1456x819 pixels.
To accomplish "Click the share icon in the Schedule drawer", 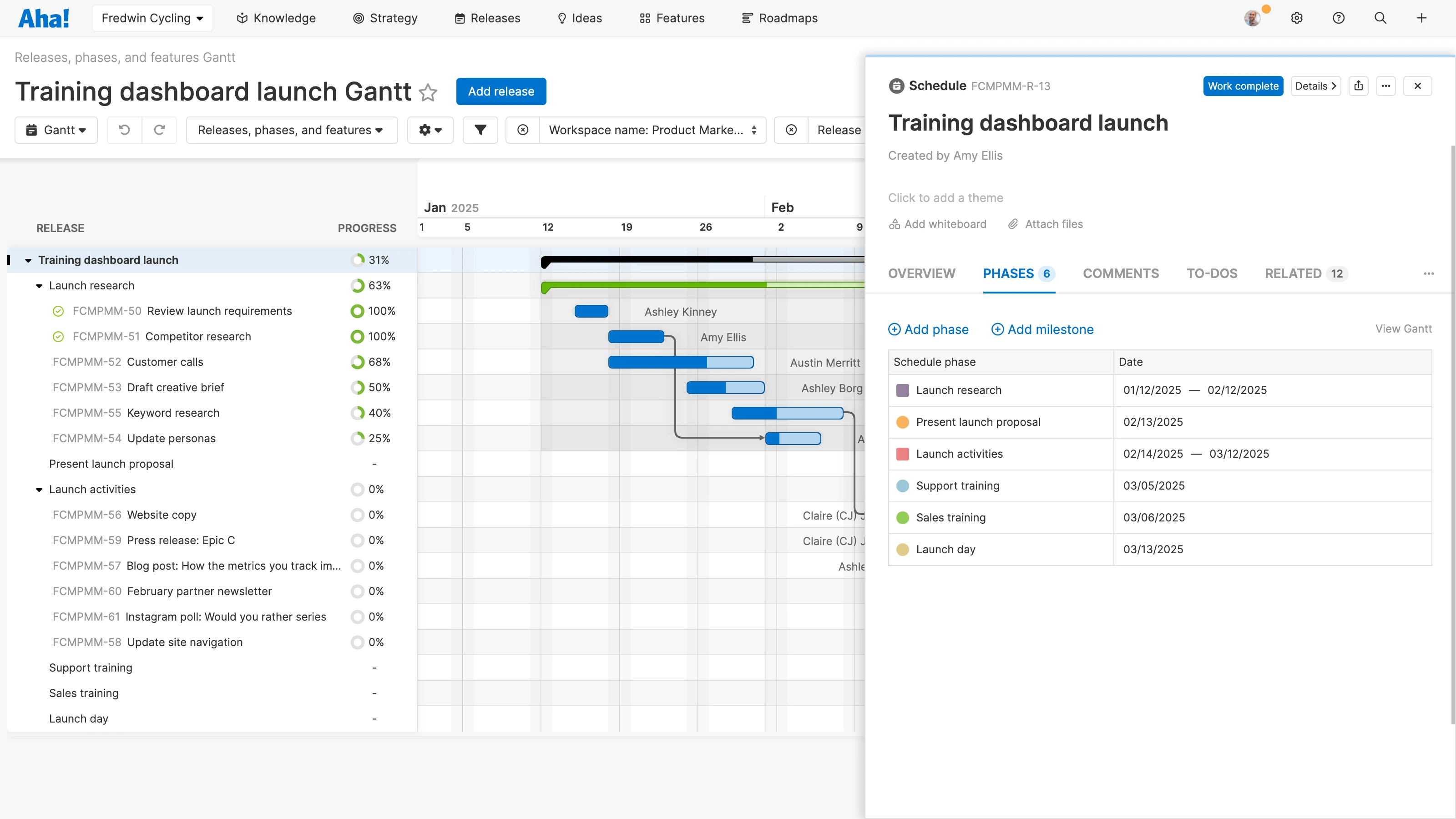I will [1360, 86].
